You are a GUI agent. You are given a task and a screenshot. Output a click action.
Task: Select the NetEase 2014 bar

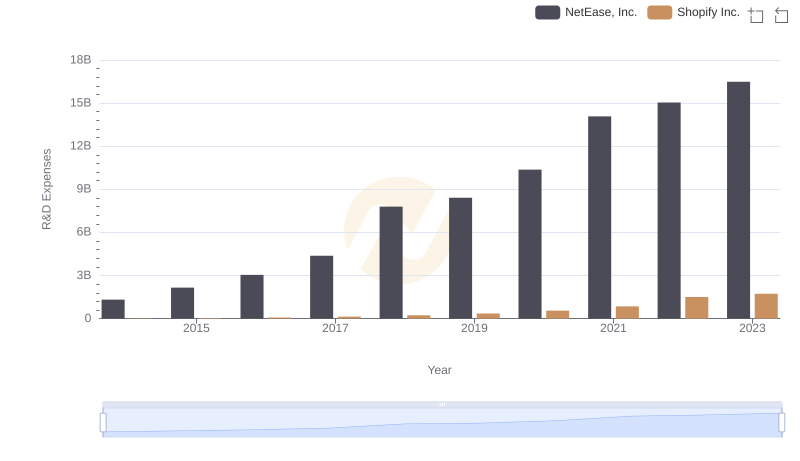113,309
